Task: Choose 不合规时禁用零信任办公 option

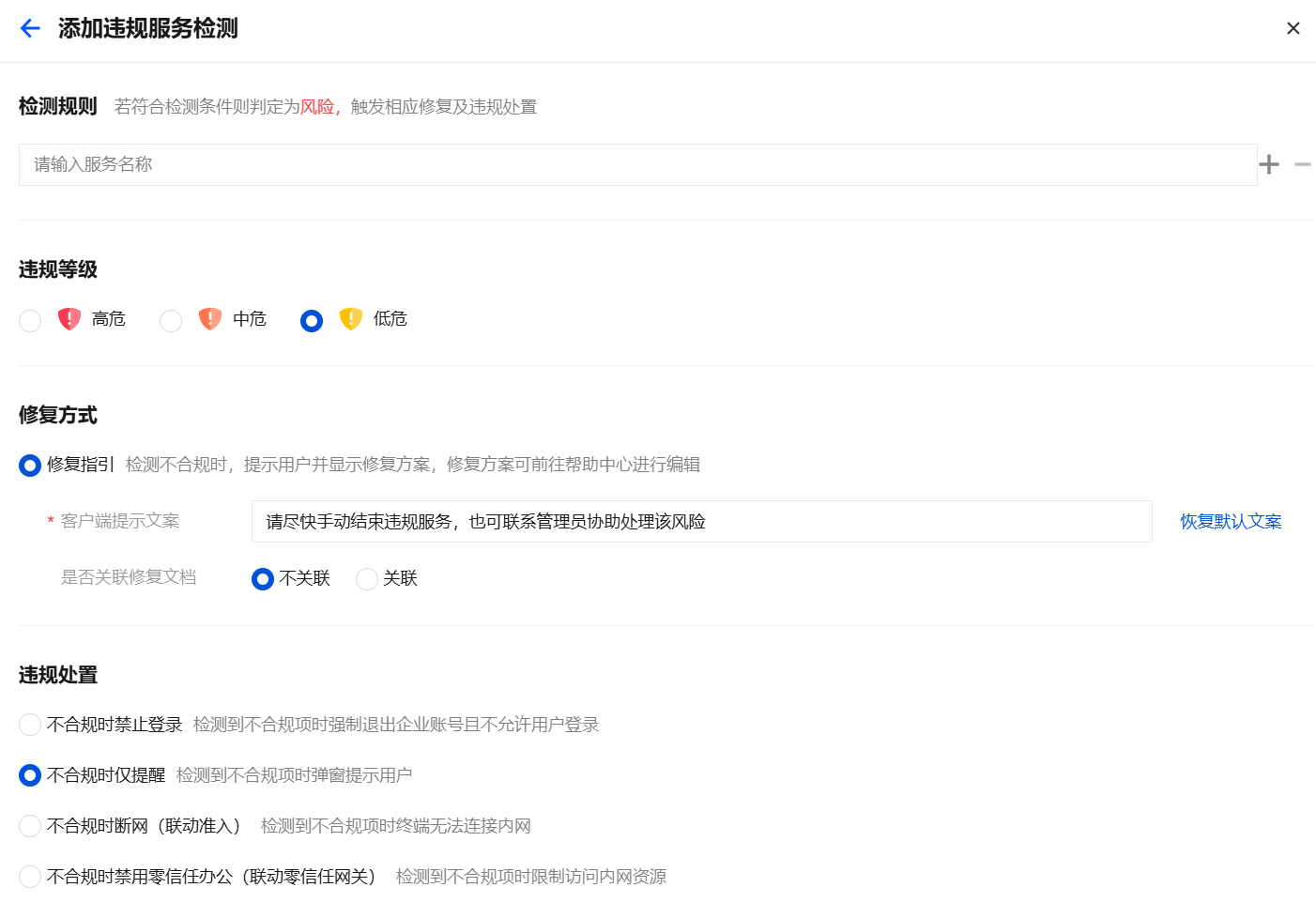Action: tap(30, 877)
